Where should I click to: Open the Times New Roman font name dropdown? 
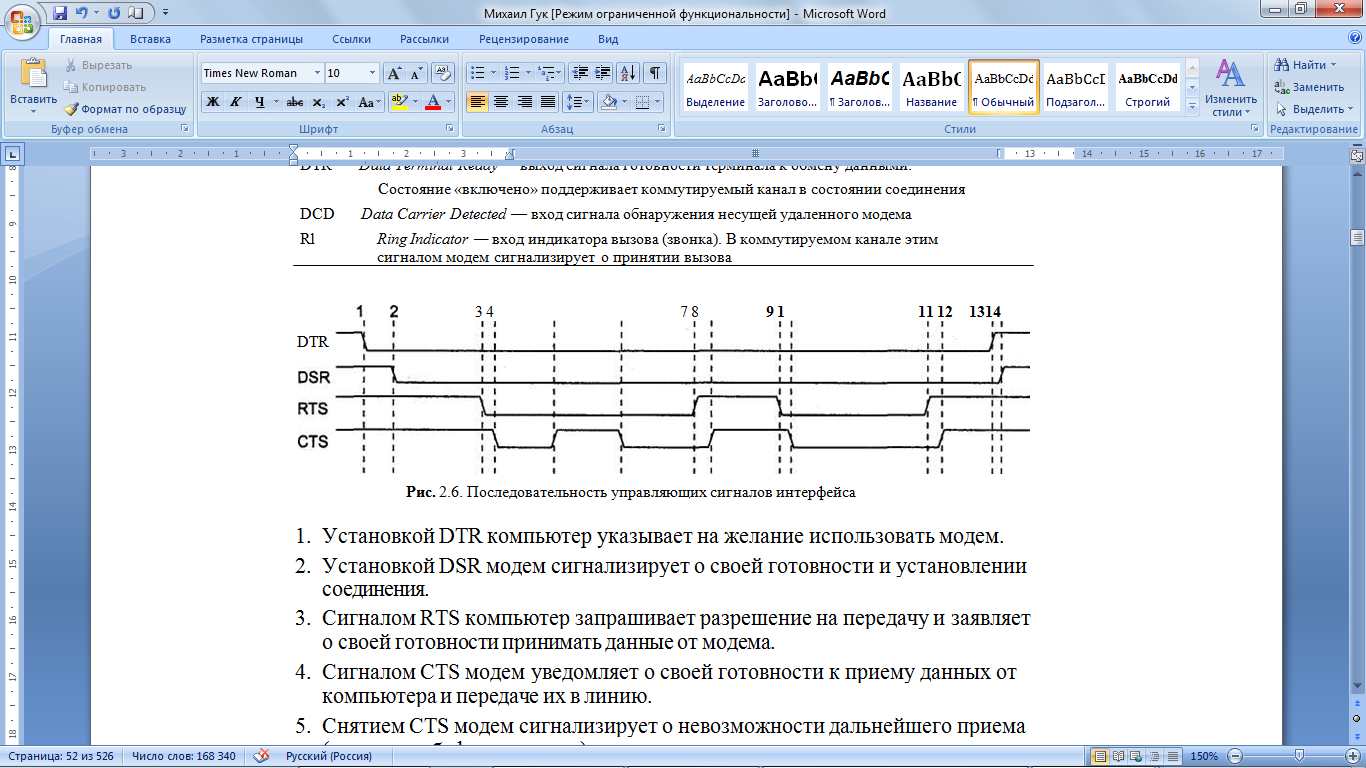(x=317, y=73)
